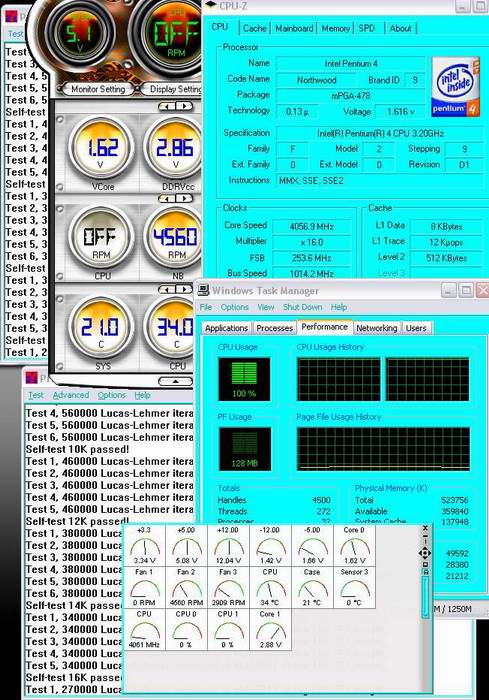The image size is (489, 700).
Task: Click the Display Setting button
Action: (174, 89)
